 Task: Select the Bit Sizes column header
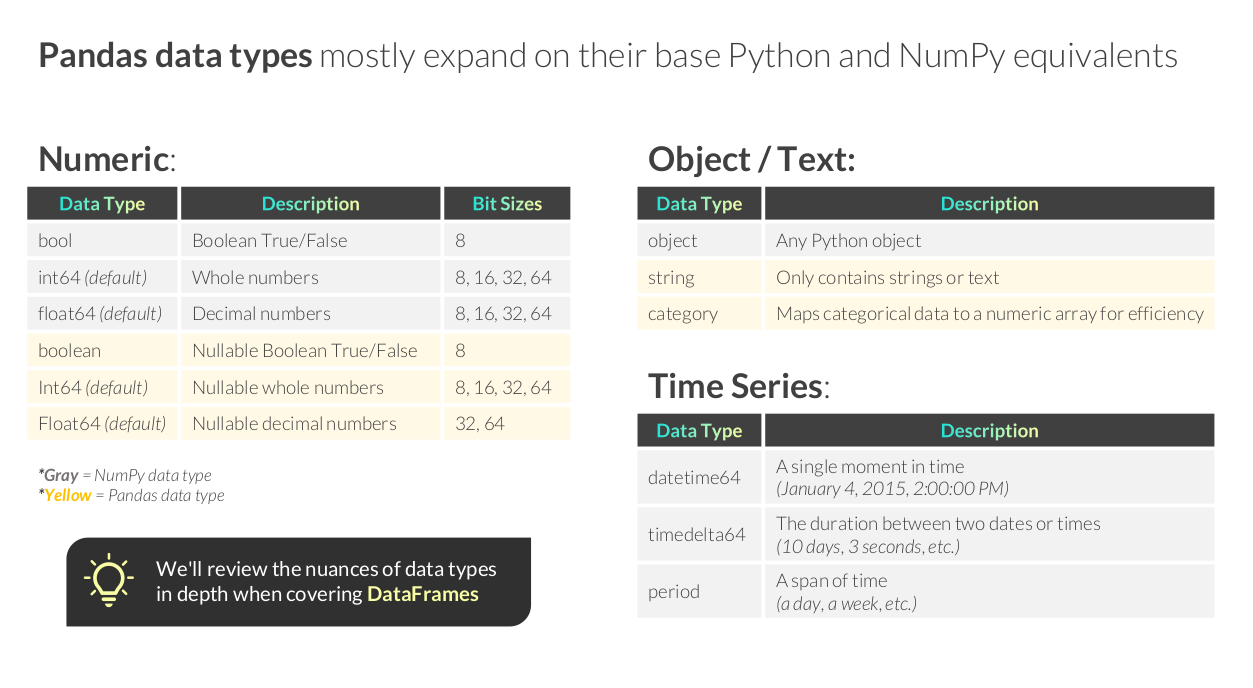507,204
